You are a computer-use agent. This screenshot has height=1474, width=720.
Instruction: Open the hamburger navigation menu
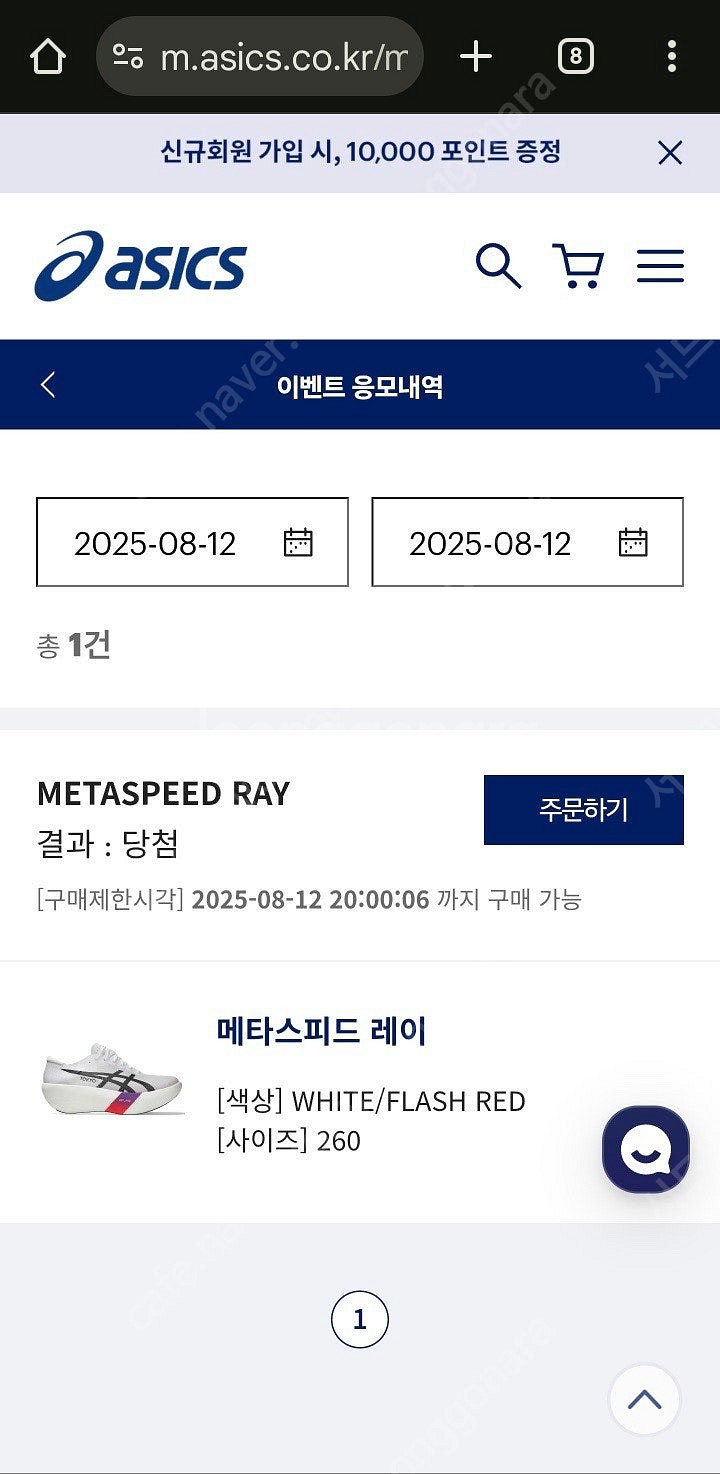pyautogui.click(x=660, y=266)
